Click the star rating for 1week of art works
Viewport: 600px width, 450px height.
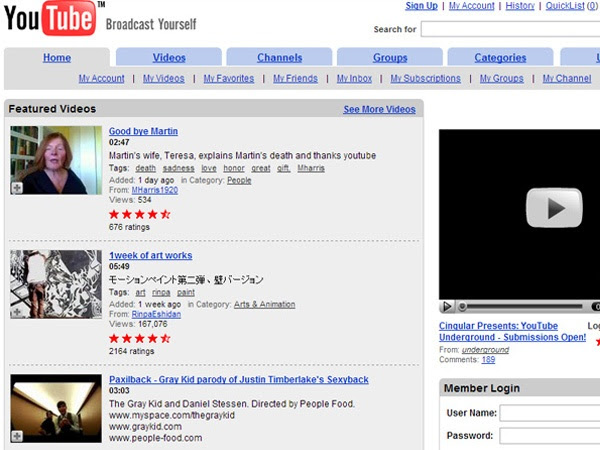(x=140, y=338)
